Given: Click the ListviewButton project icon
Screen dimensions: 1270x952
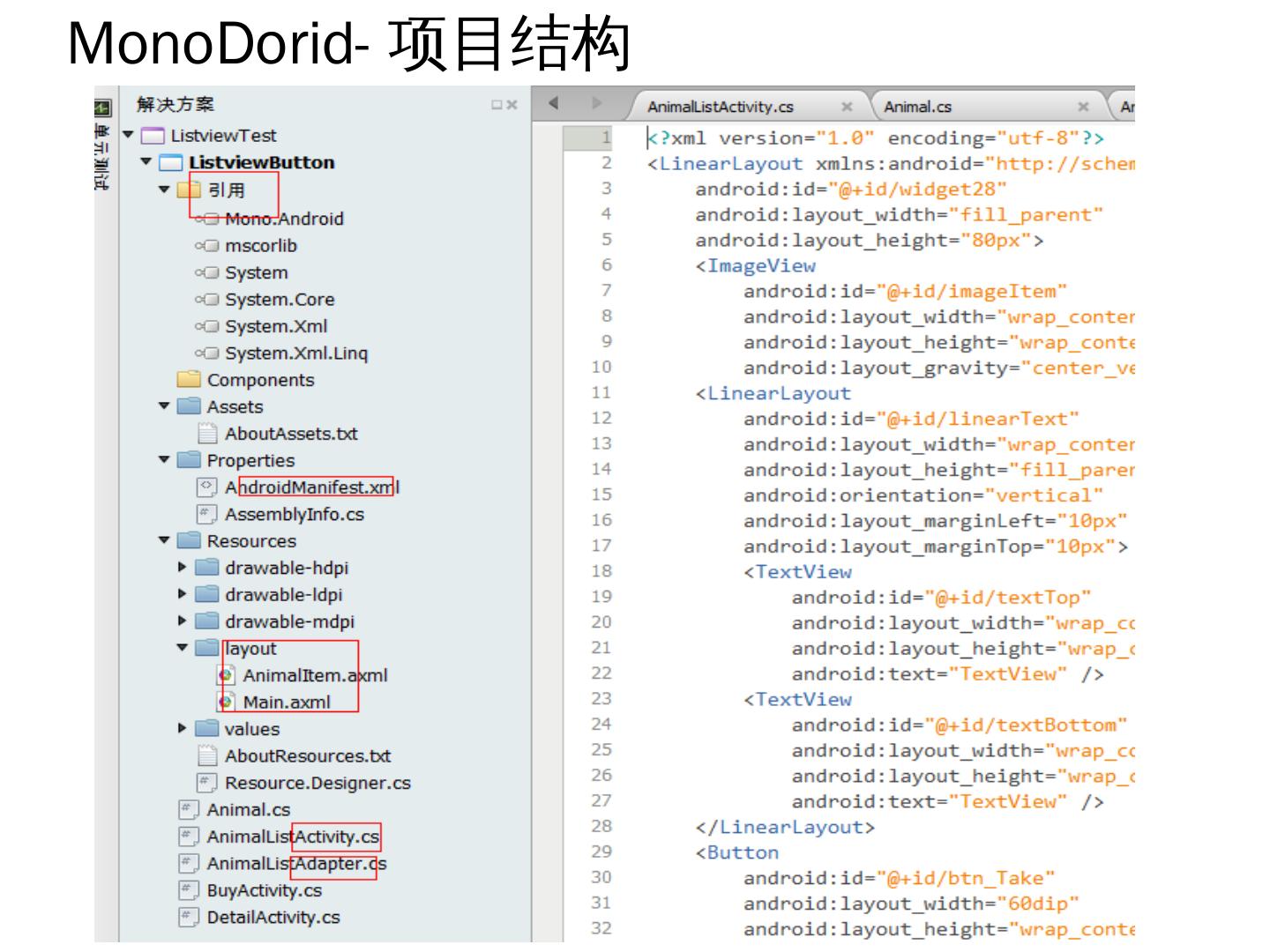Looking at the screenshot, I should [x=170, y=163].
